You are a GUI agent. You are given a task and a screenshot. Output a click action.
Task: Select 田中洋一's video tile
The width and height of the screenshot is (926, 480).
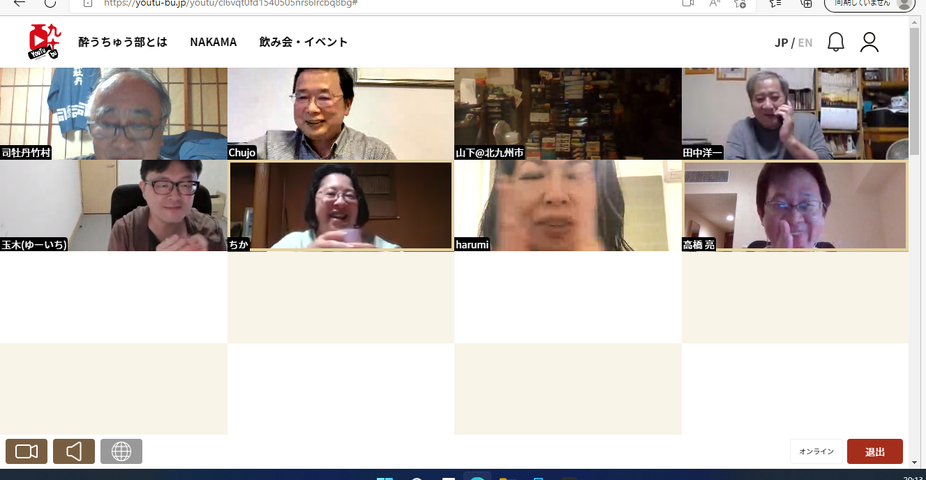point(795,113)
